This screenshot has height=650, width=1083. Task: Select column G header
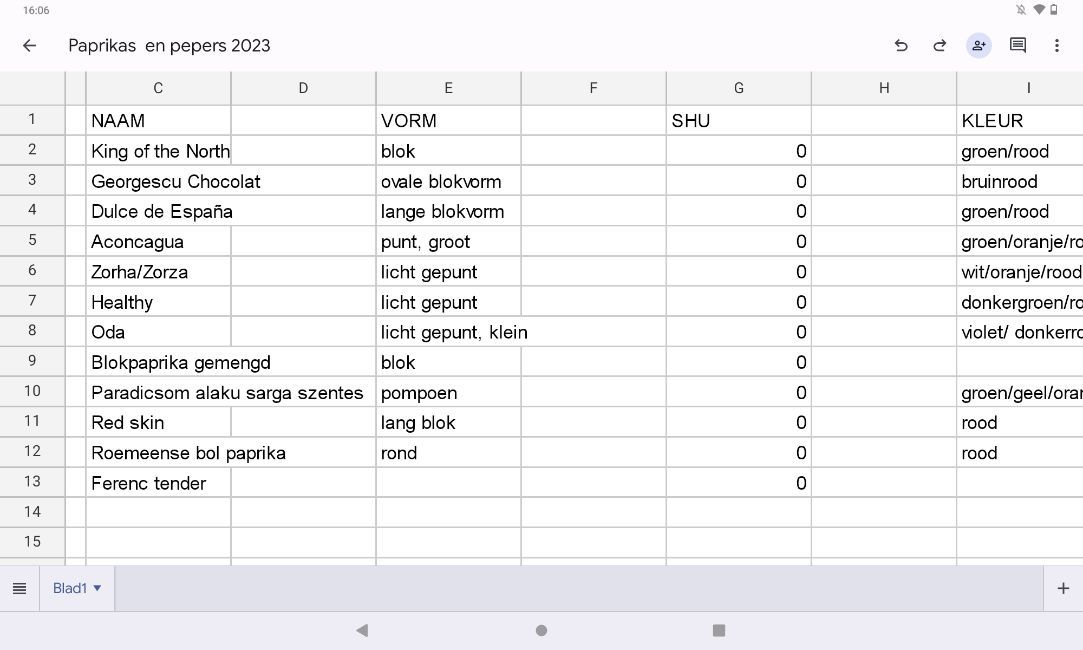(738, 88)
